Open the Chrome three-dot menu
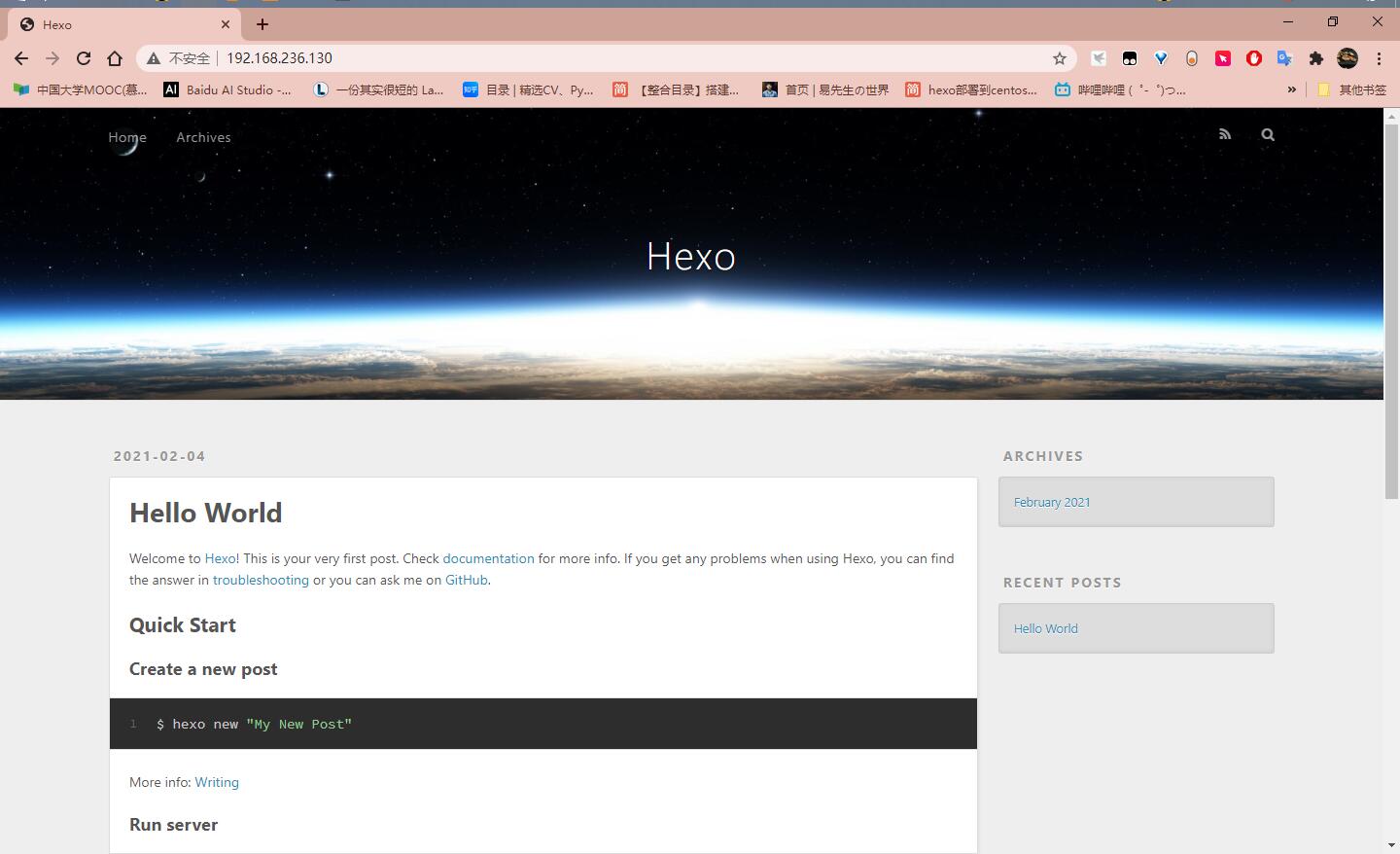The image size is (1400, 854). (1380, 58)
